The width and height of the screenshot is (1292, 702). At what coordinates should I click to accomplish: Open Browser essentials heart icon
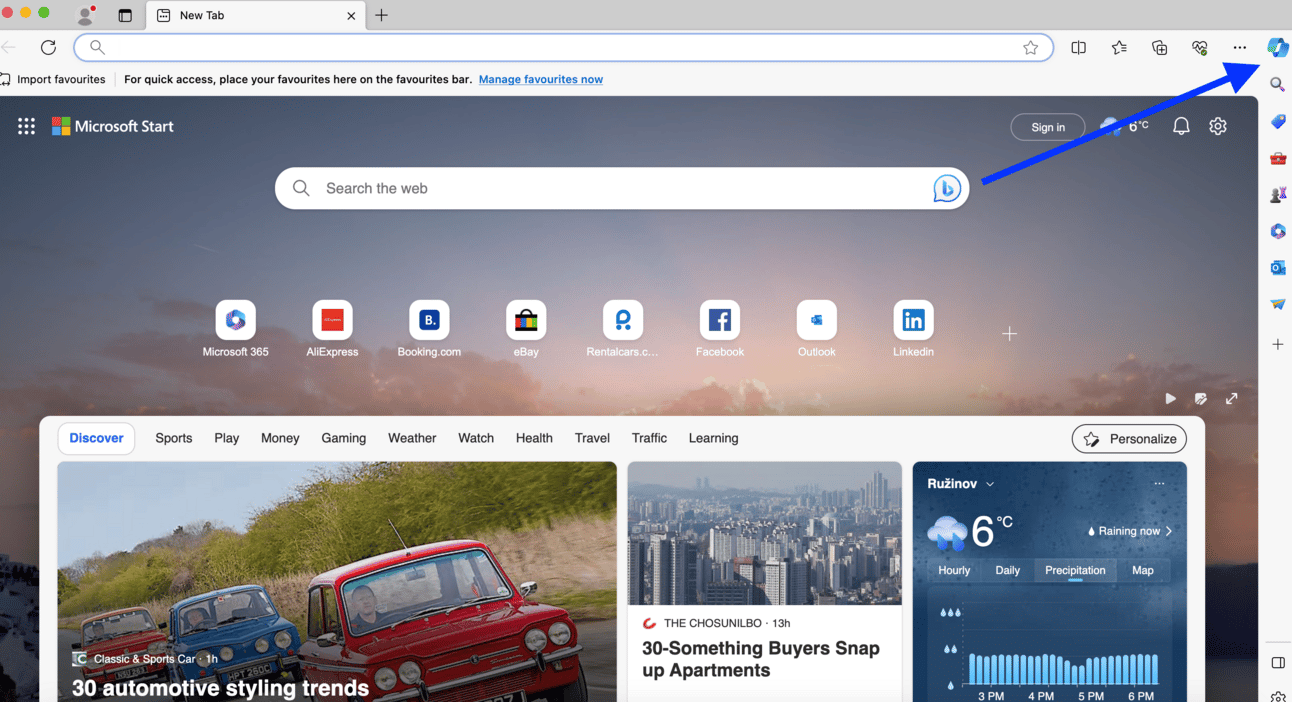(1200, 47)
